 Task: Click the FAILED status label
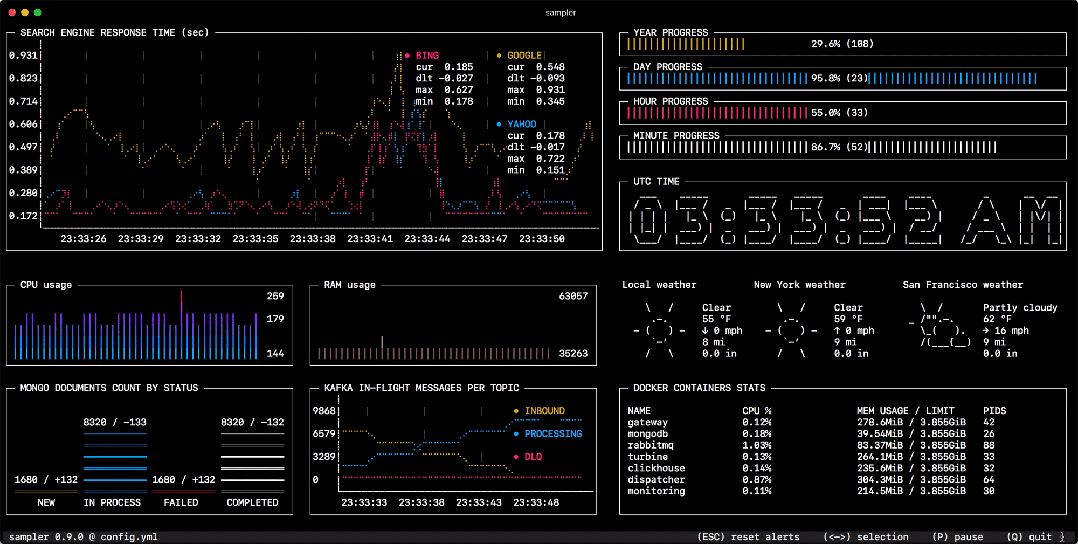[181, 503]
